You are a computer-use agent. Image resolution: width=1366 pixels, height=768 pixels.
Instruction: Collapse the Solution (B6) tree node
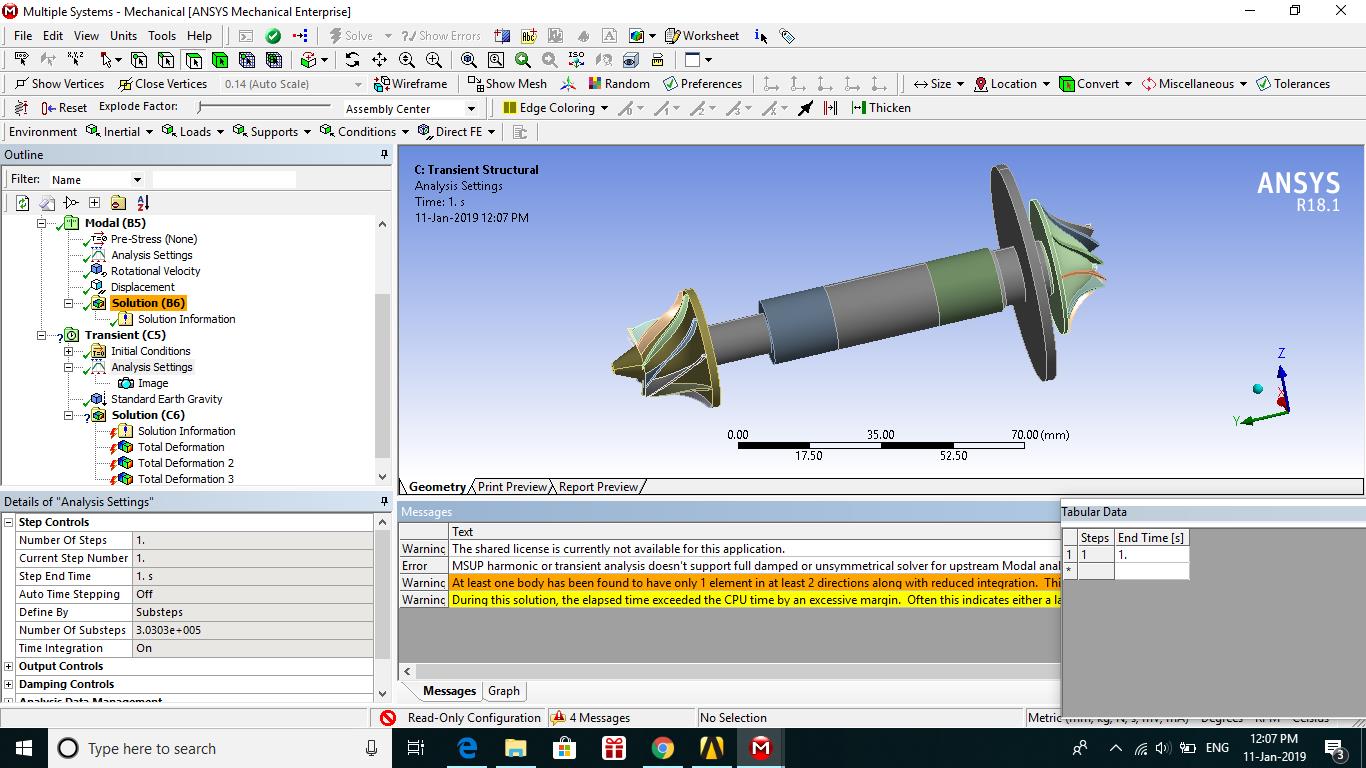pyautogui.click(x=68, y=303)
